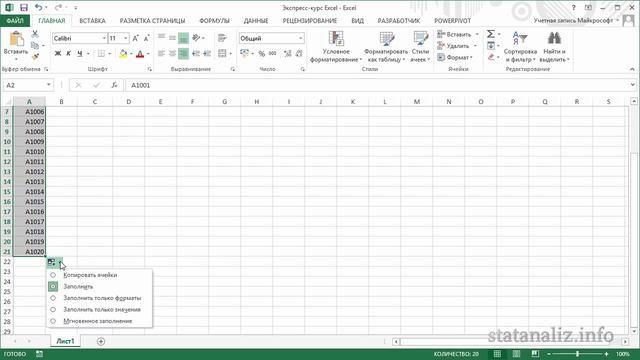This screenshot has height=360, width=640.
Task: Click the column A header
Action: point(29,102)
